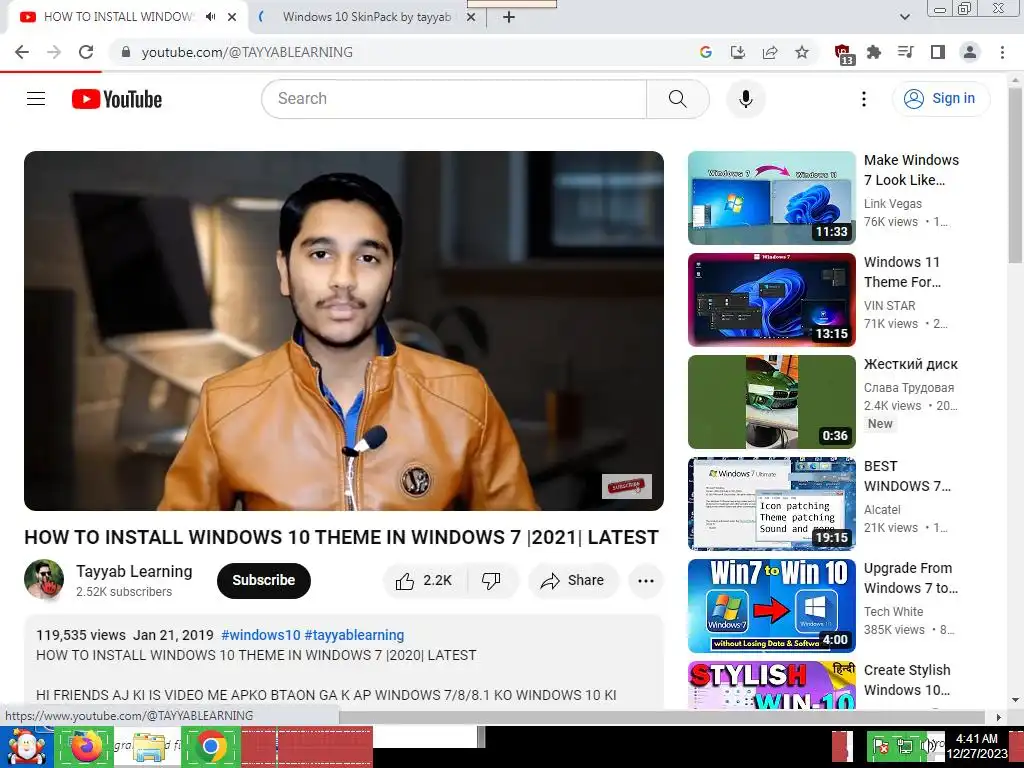
Task: Click the Share button
Action: coord(573,581)
